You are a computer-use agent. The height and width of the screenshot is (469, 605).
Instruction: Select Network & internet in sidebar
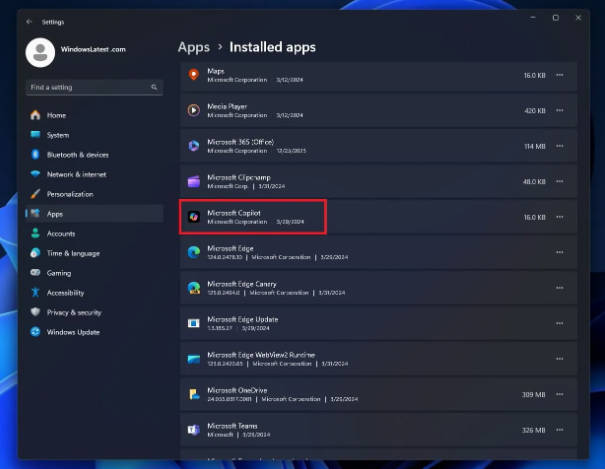tap(95, 174)
